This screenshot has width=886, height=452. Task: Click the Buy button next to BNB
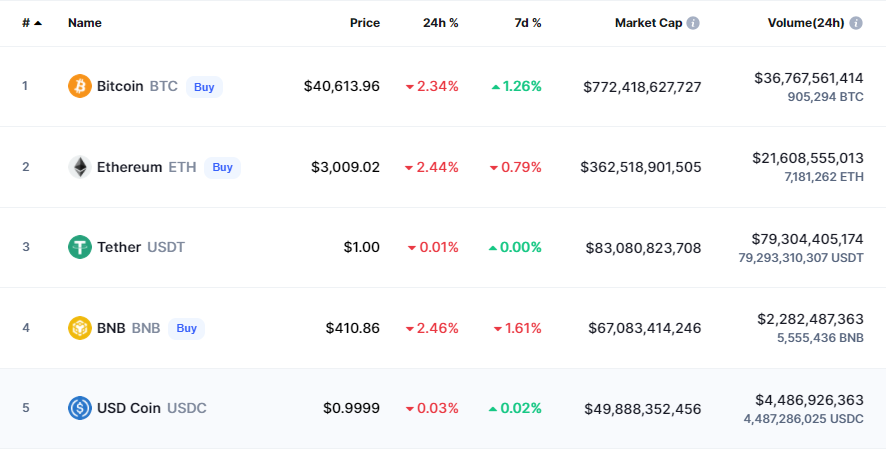[x=186, y=328]
